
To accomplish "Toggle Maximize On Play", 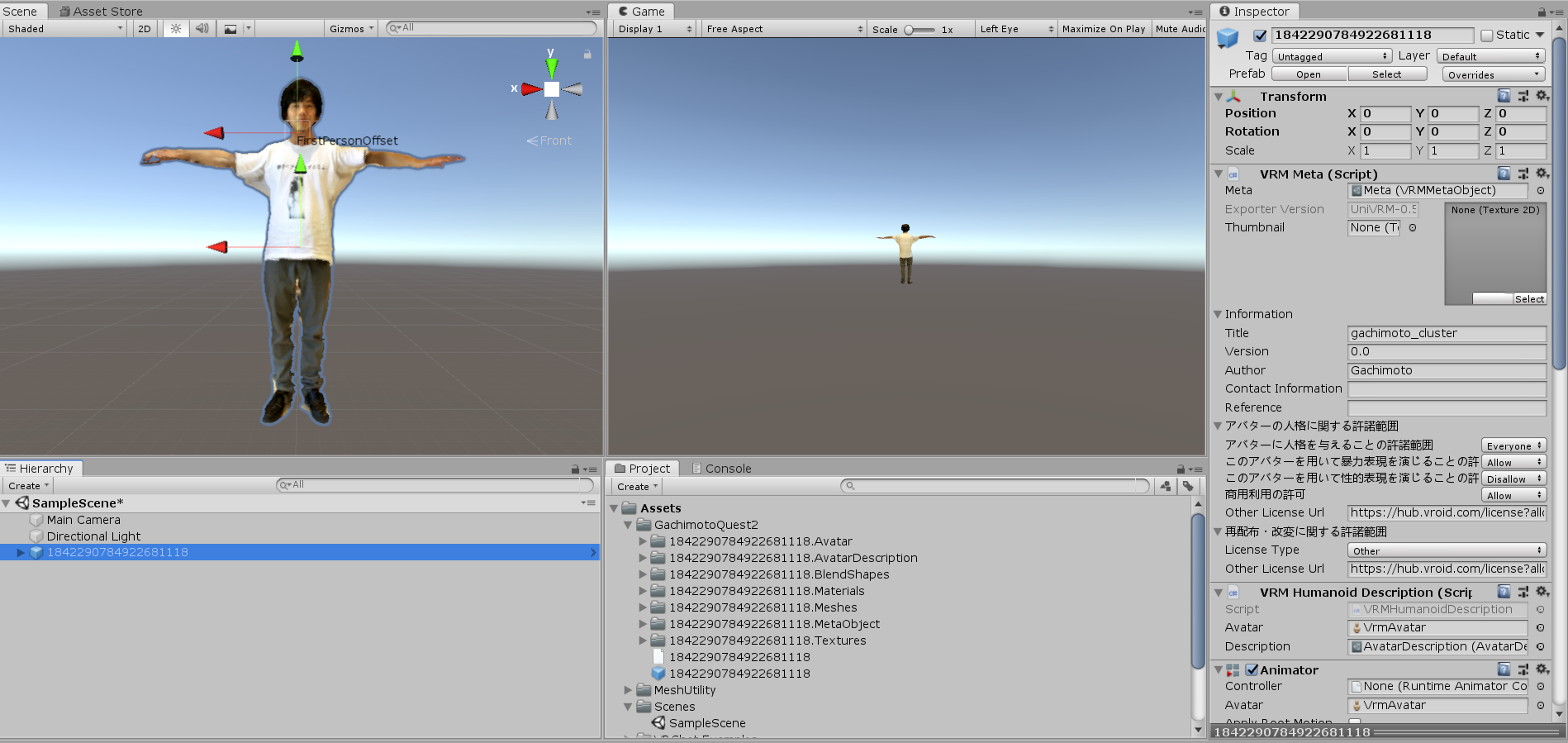I will click(1104, 29).
